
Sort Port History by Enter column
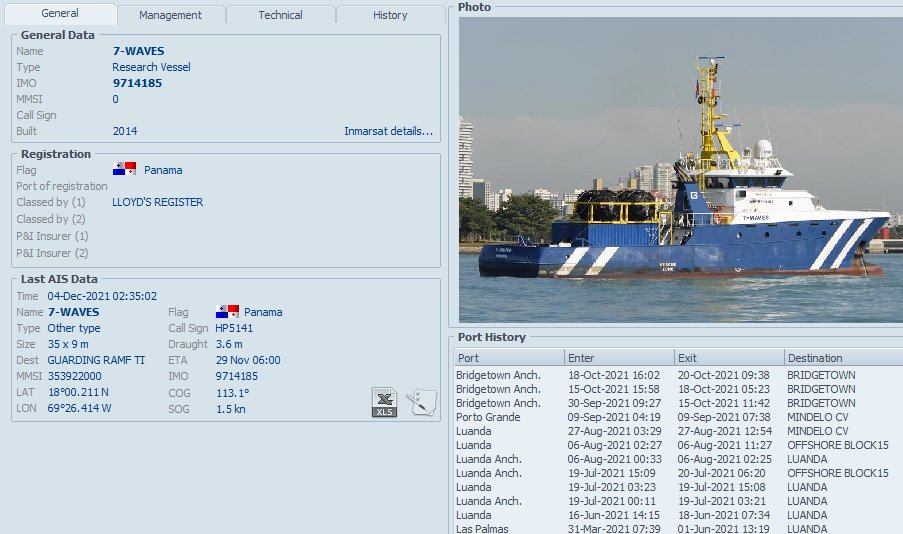[619, 358]
